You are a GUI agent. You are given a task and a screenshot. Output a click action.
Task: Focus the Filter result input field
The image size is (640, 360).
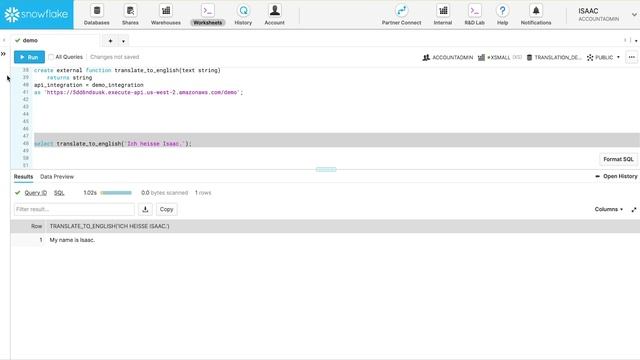pos(74,209)
